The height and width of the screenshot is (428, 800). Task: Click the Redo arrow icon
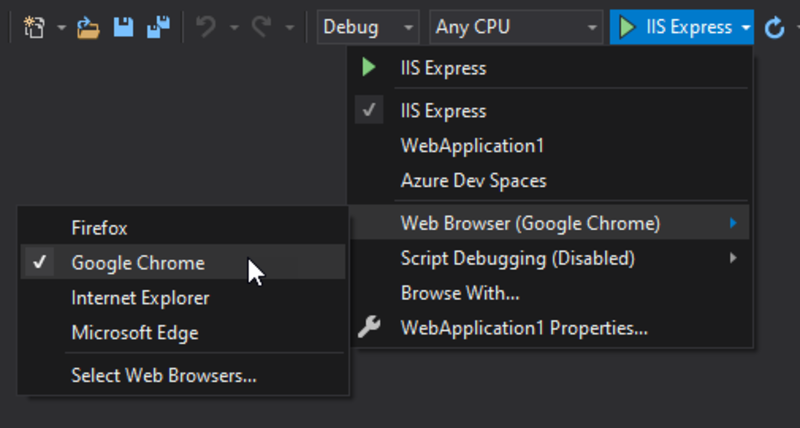click(261, 27)
